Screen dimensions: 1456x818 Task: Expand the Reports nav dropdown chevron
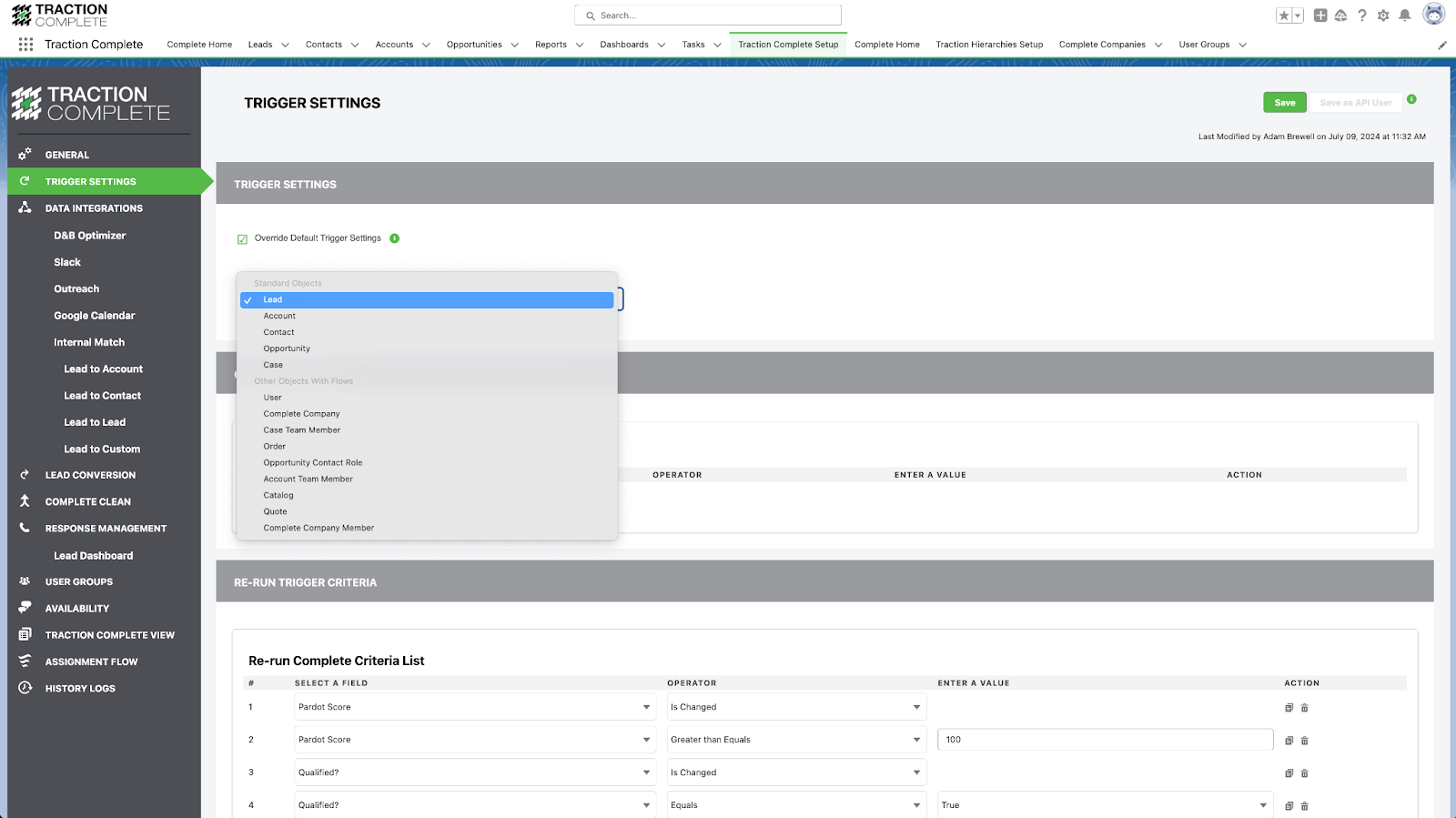pos(580,45)
